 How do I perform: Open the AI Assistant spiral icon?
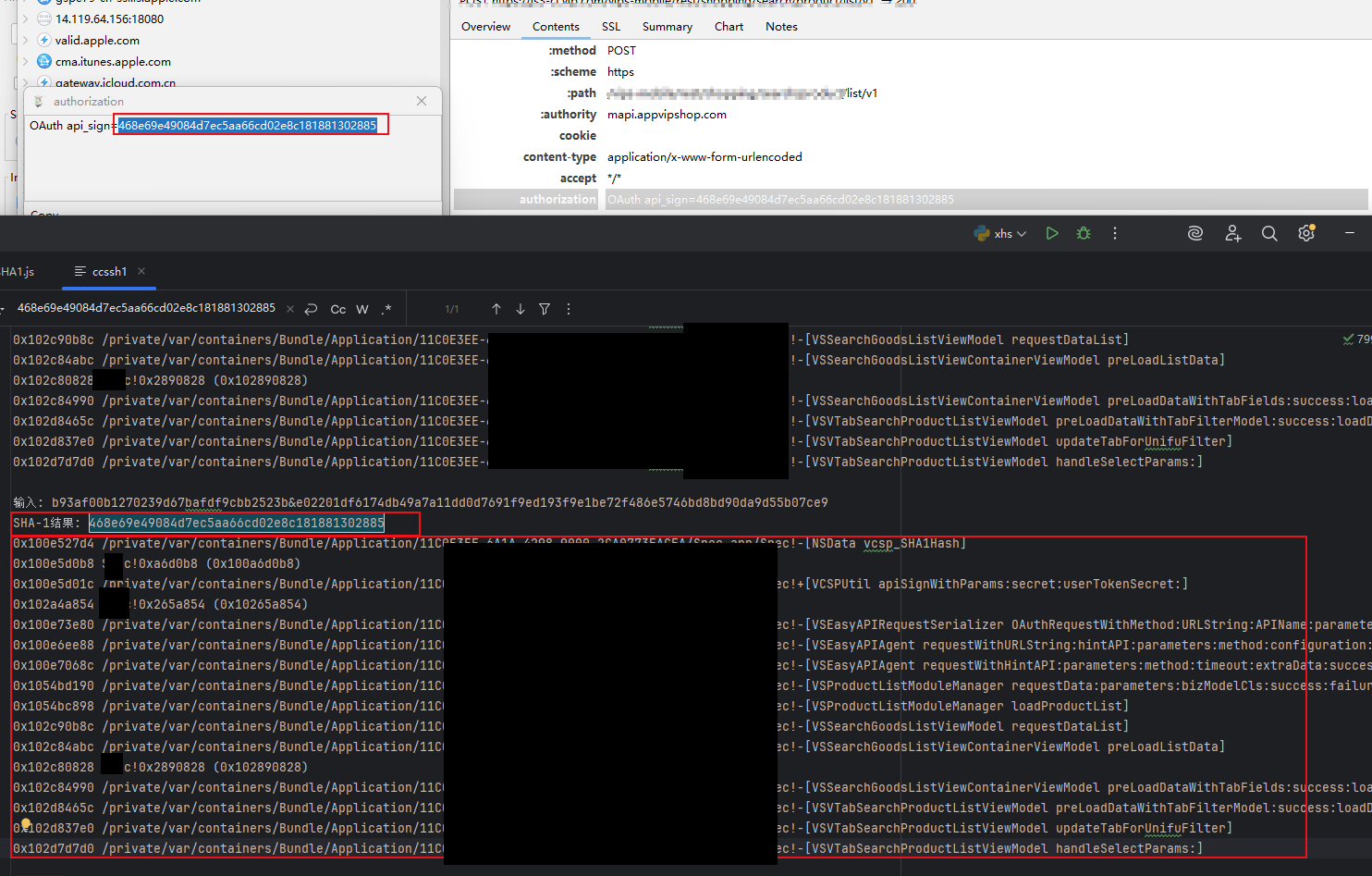(1195, 233)
